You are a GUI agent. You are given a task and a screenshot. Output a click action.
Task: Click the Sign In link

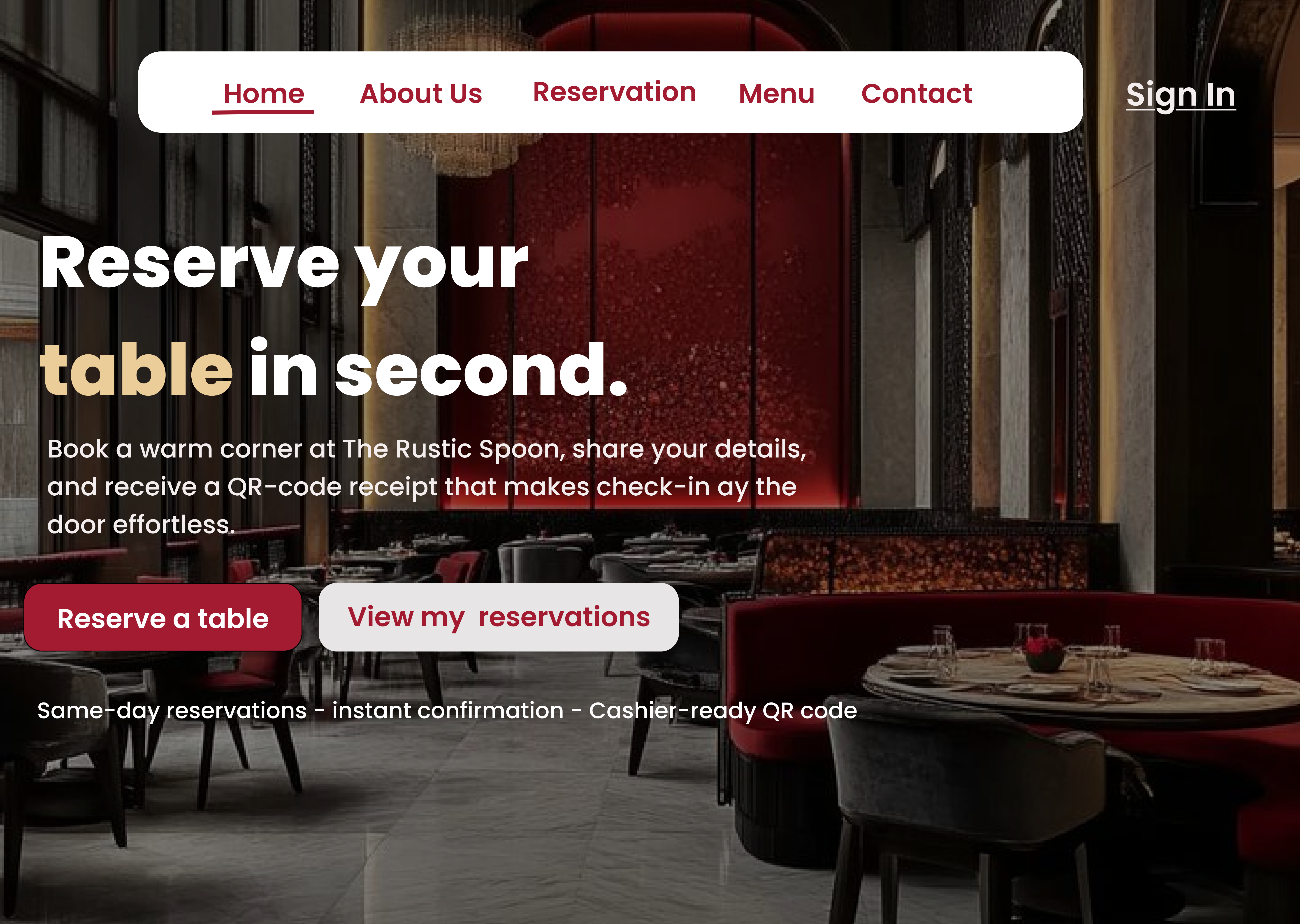point(1181,95)
